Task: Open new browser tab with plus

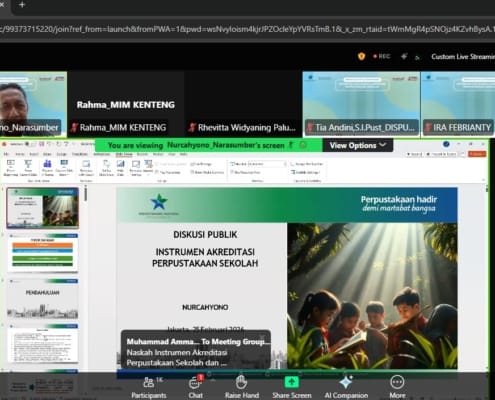Action: coord(22,5)
